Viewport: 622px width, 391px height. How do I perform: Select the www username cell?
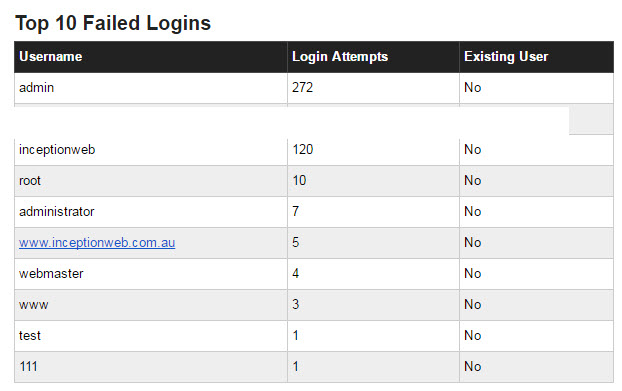pyautogui.click(x=151, y=305)
